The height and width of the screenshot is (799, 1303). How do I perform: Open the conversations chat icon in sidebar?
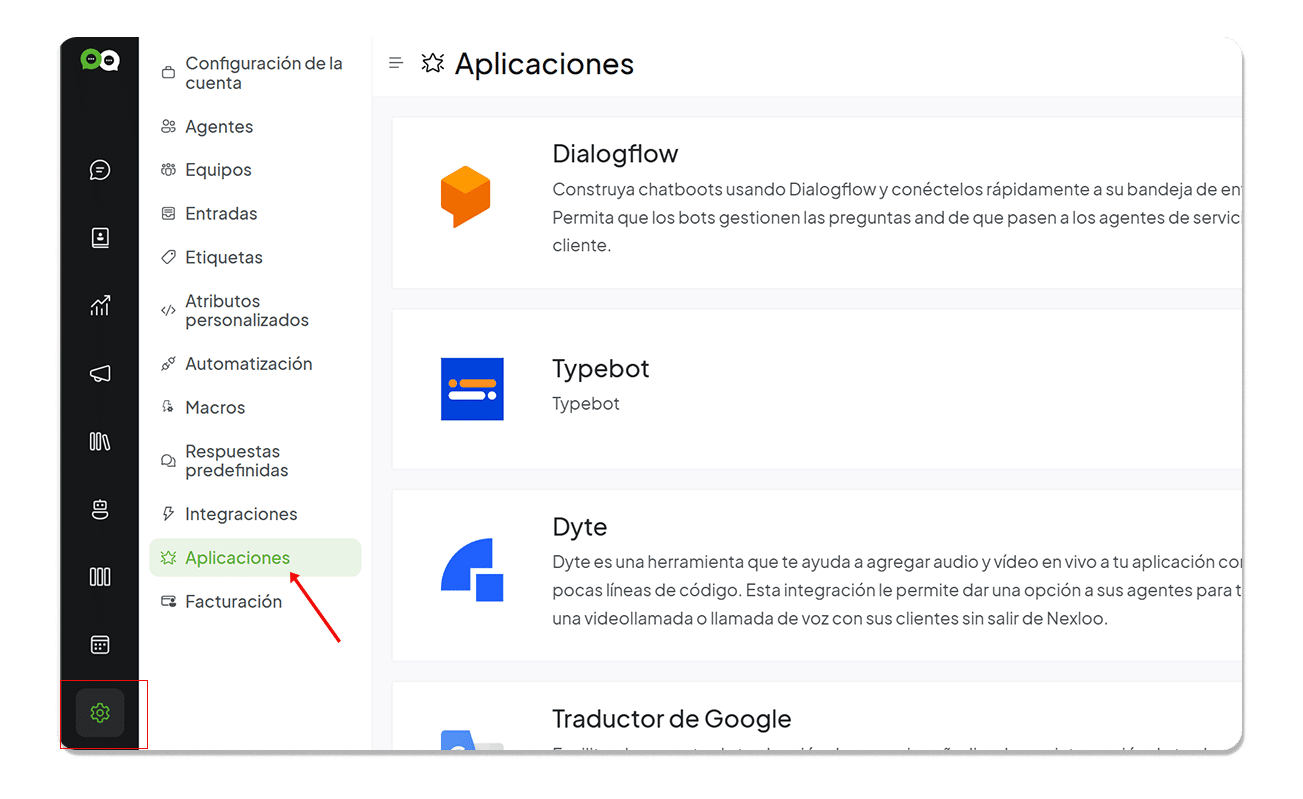100,169
